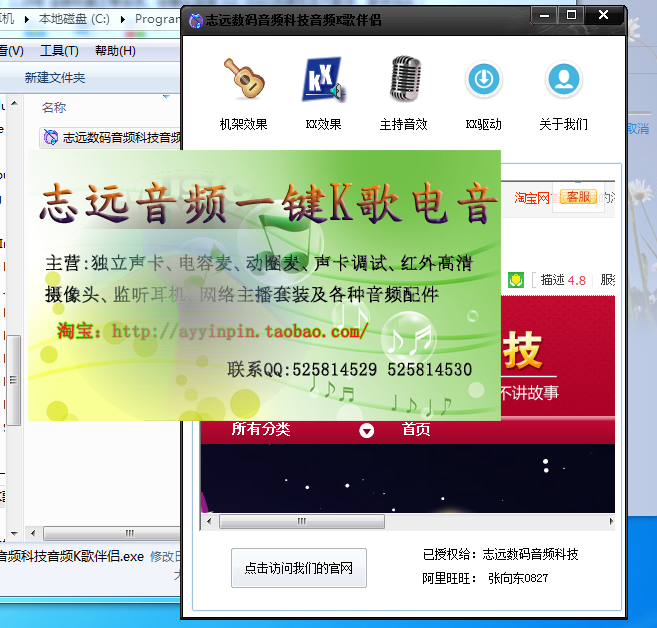Click the 描述 4.8 rating text
This screenshot has height=628, width=657.
click(x=563, y=280)
